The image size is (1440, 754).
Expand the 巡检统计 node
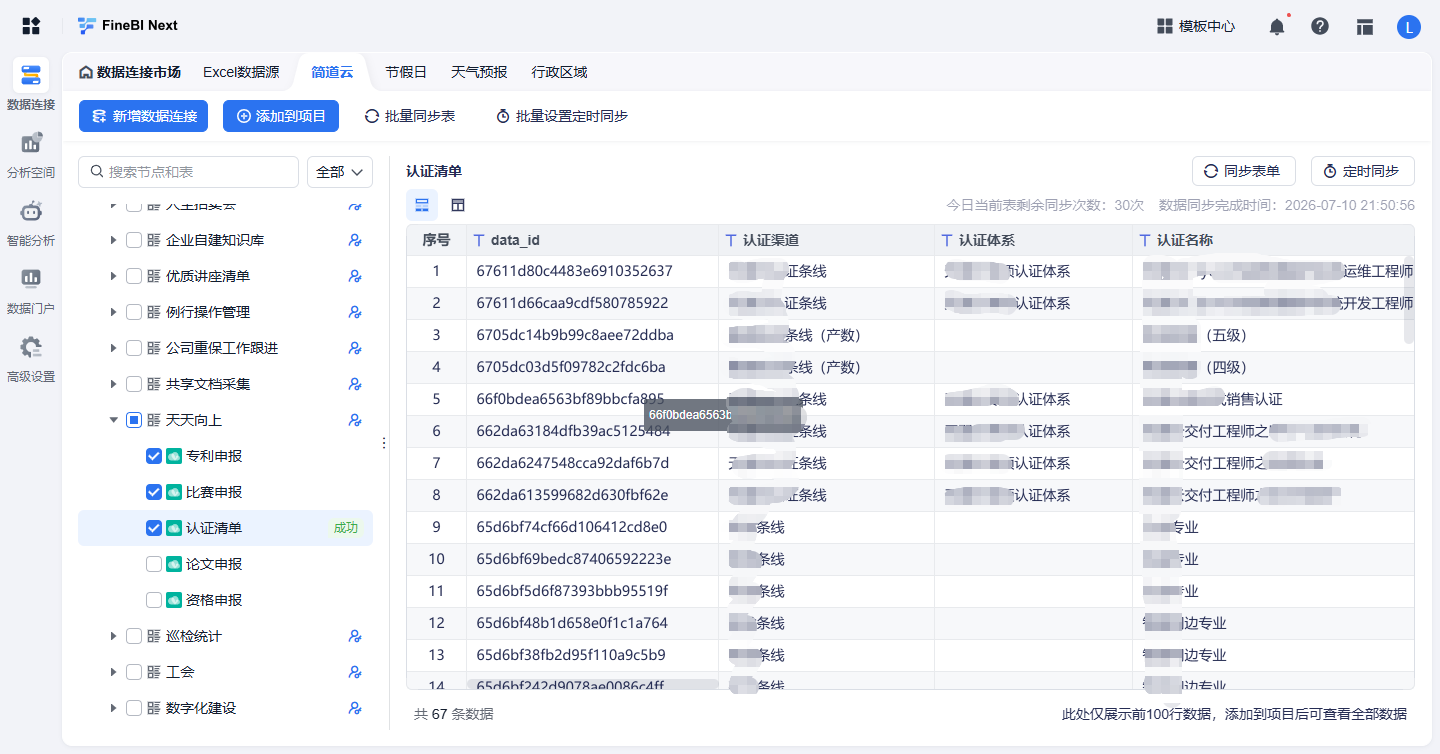tap(113, 636)
